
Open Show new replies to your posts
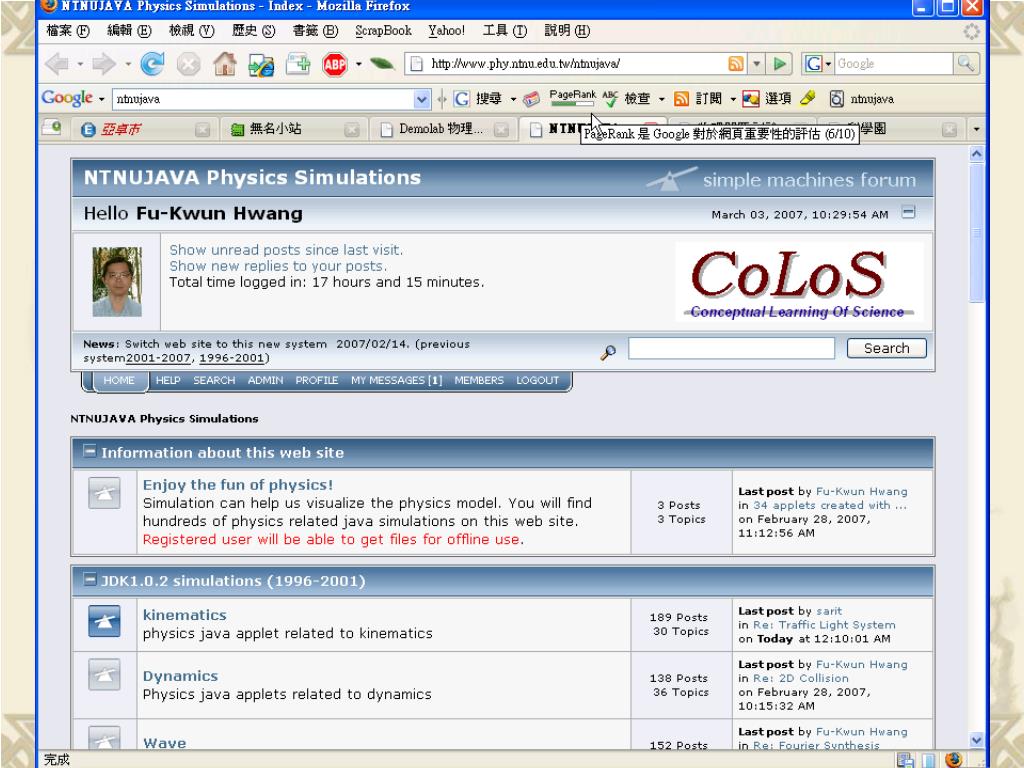tap(278, 266)
